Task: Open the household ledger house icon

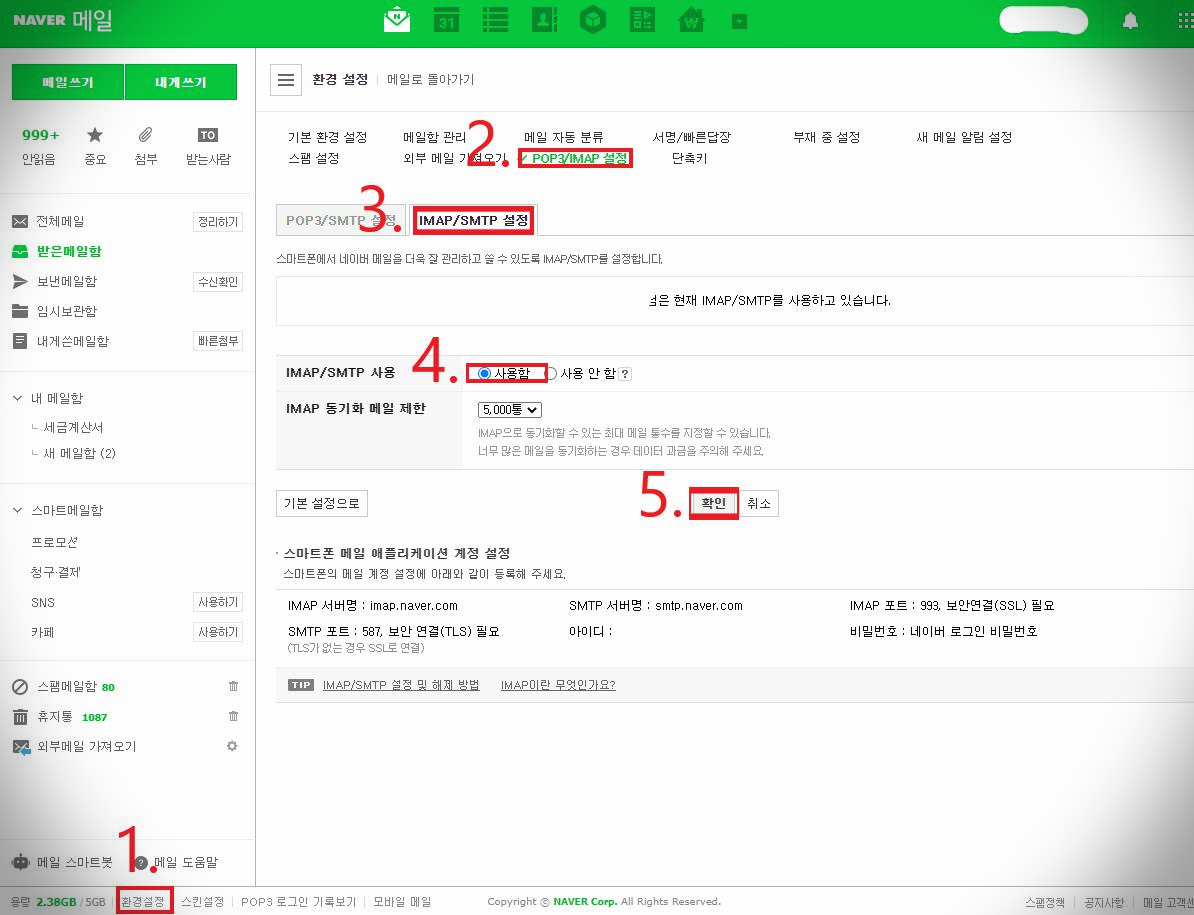Action: [691, 20]
